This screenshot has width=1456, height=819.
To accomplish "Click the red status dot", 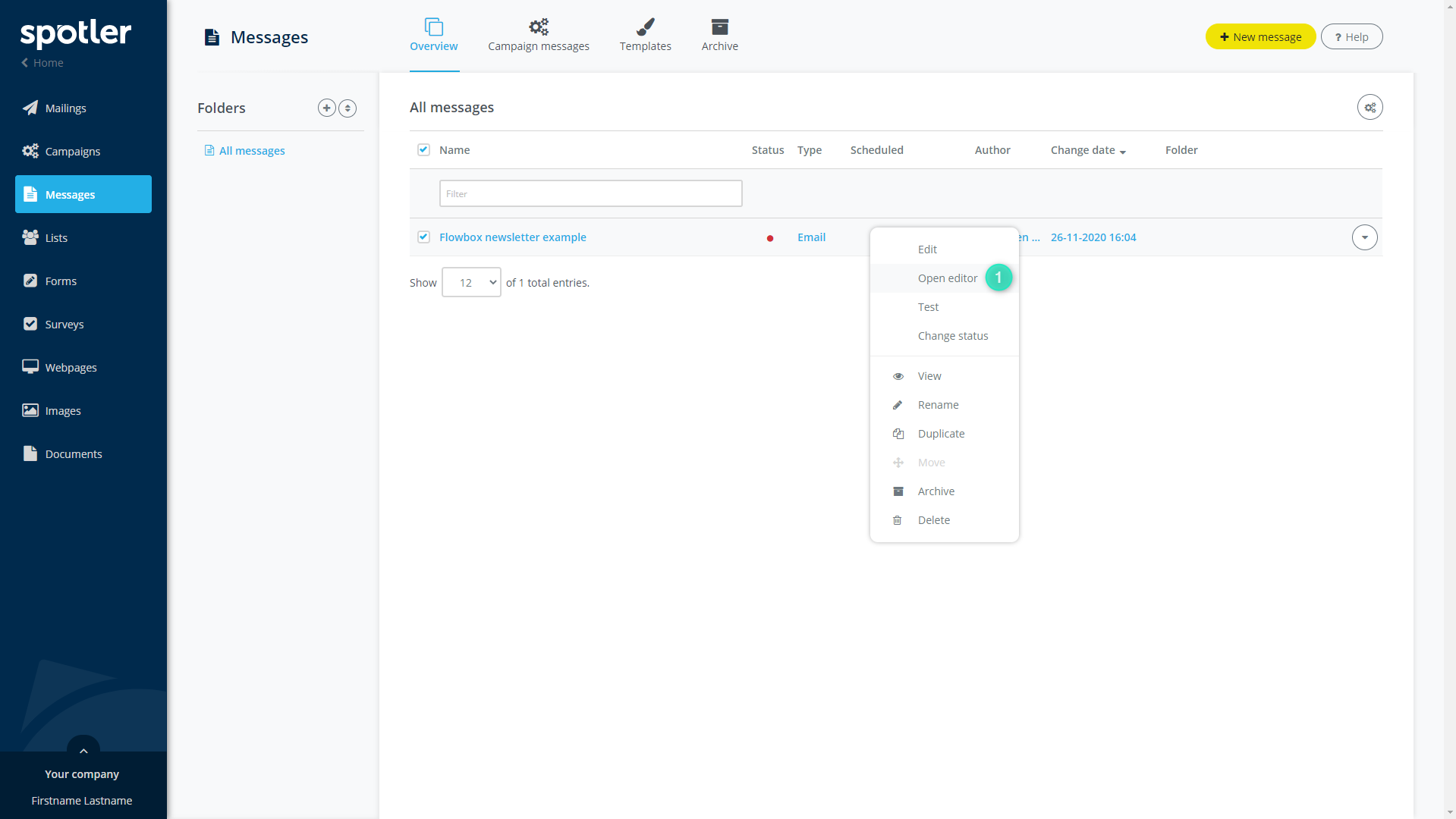I will 769,238.
